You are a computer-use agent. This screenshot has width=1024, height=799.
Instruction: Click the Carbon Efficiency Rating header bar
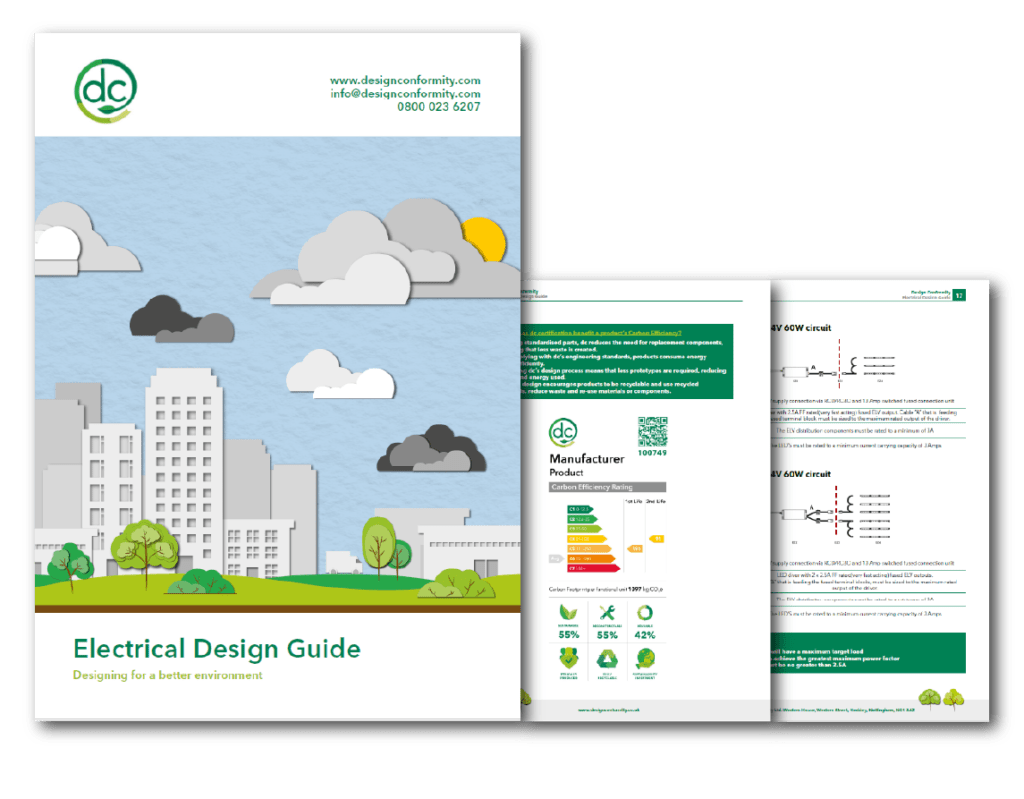pyautogui.click(x=608, y=487)
